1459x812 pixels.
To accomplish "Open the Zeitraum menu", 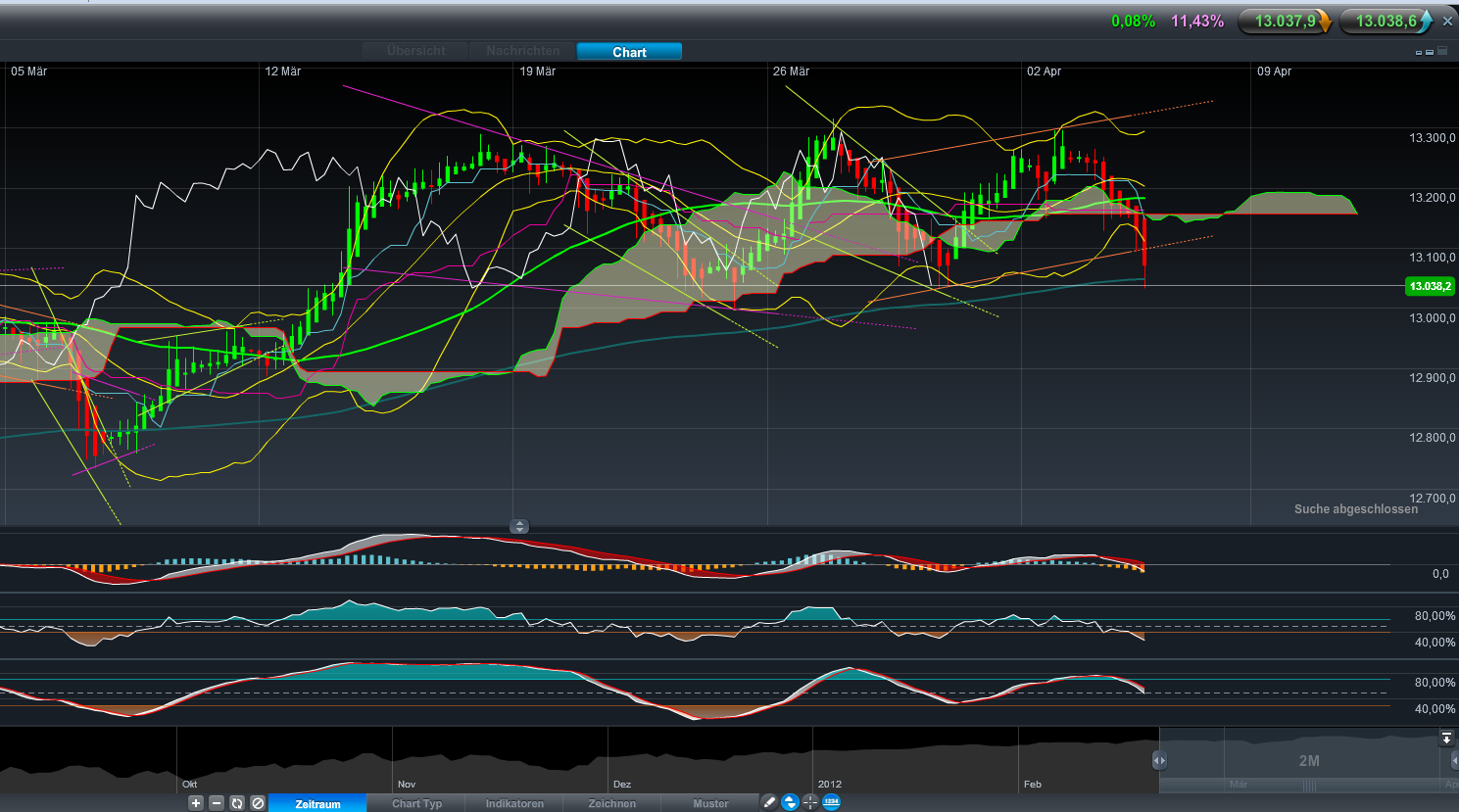I will (317, 803).
